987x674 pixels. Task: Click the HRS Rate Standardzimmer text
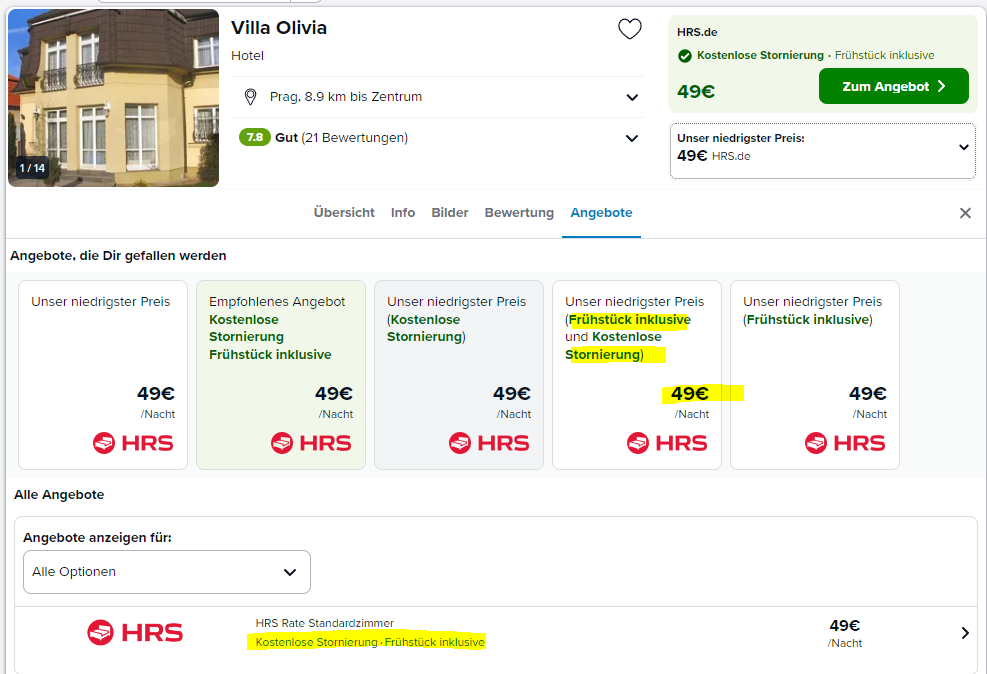click(x=324, y=623)
